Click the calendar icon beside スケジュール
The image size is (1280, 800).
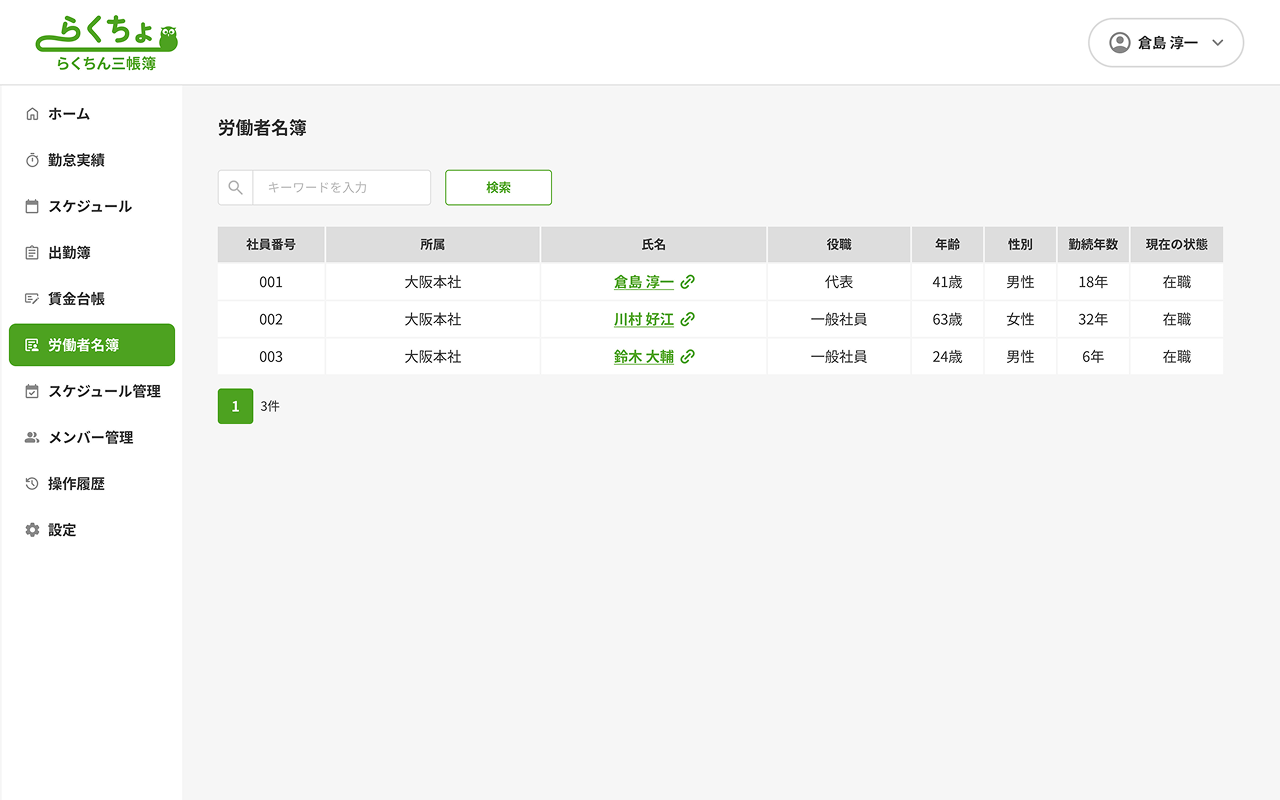click(32, 207)
